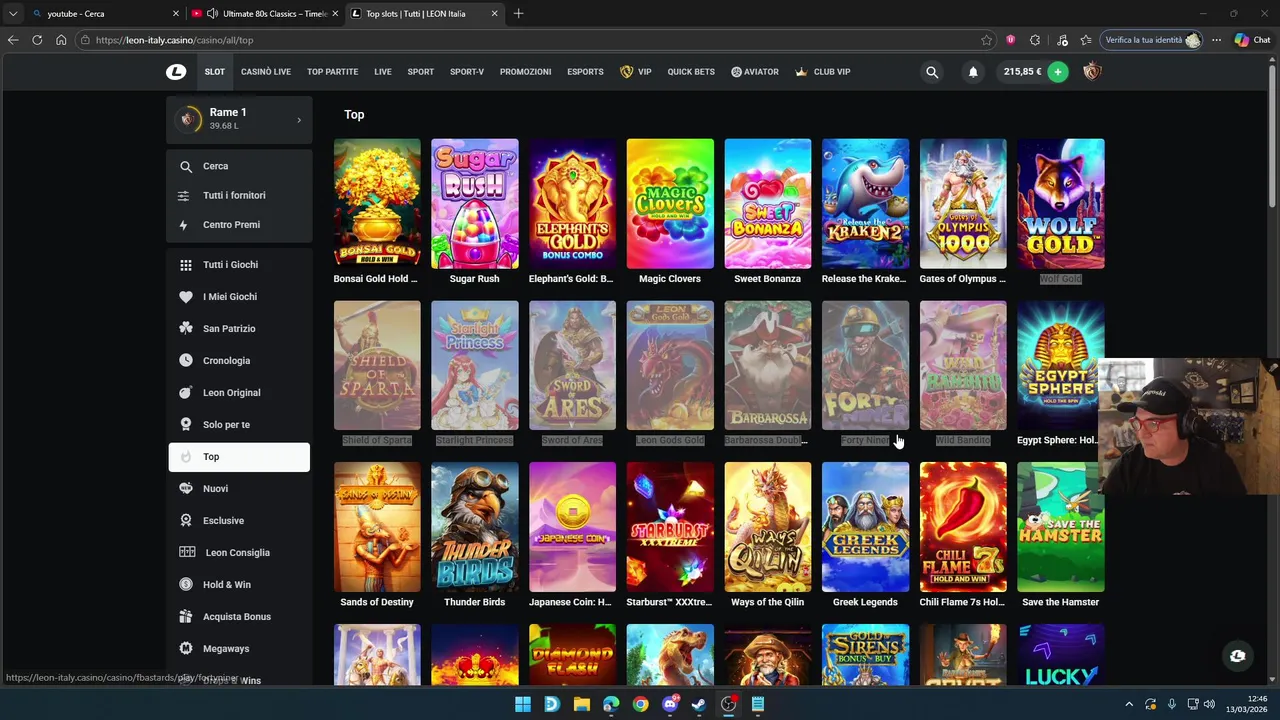Select Leon Consiglia category
1280x720 pixels.
[239, 552]
